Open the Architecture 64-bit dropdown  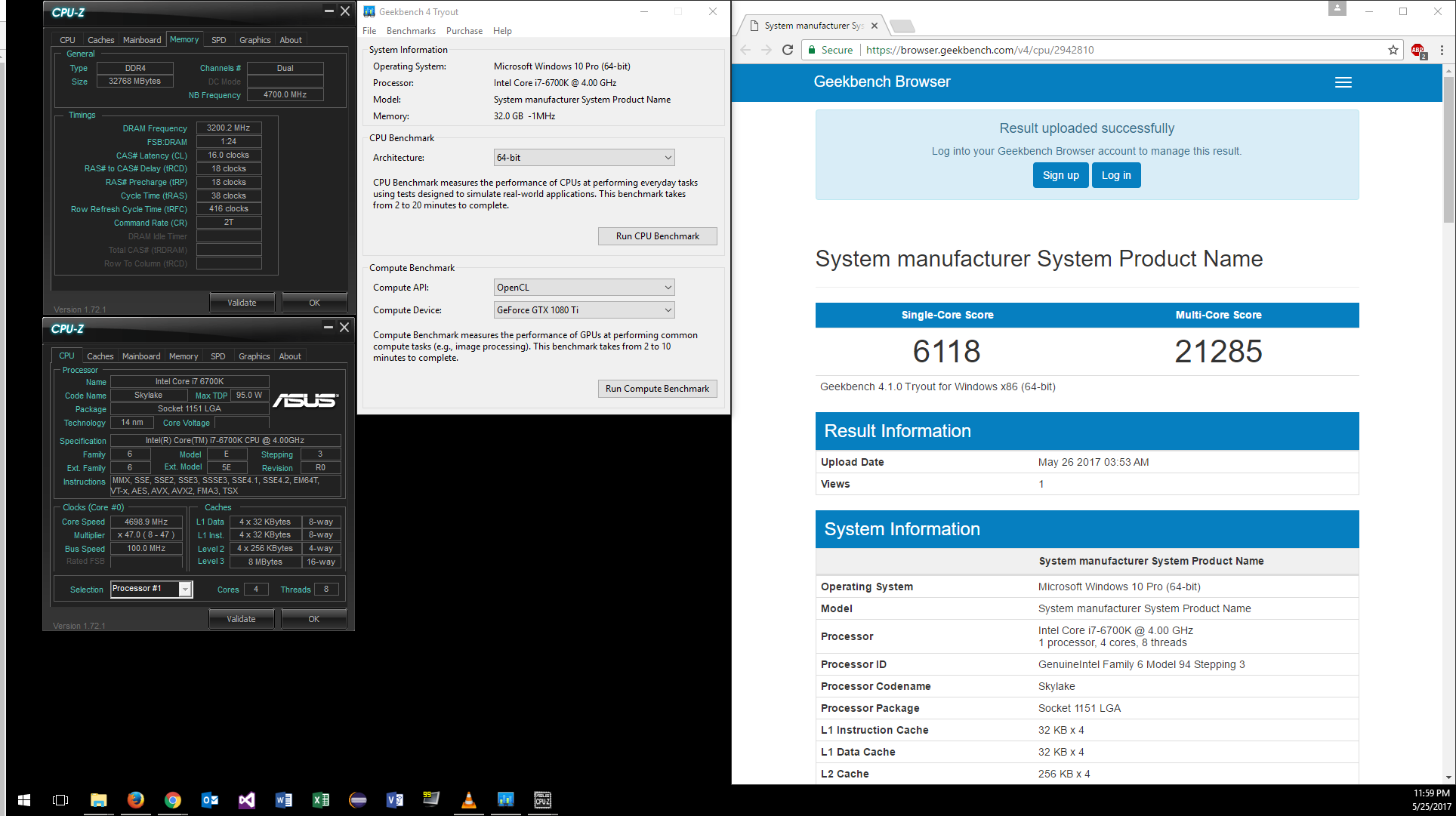pos(584,158)
